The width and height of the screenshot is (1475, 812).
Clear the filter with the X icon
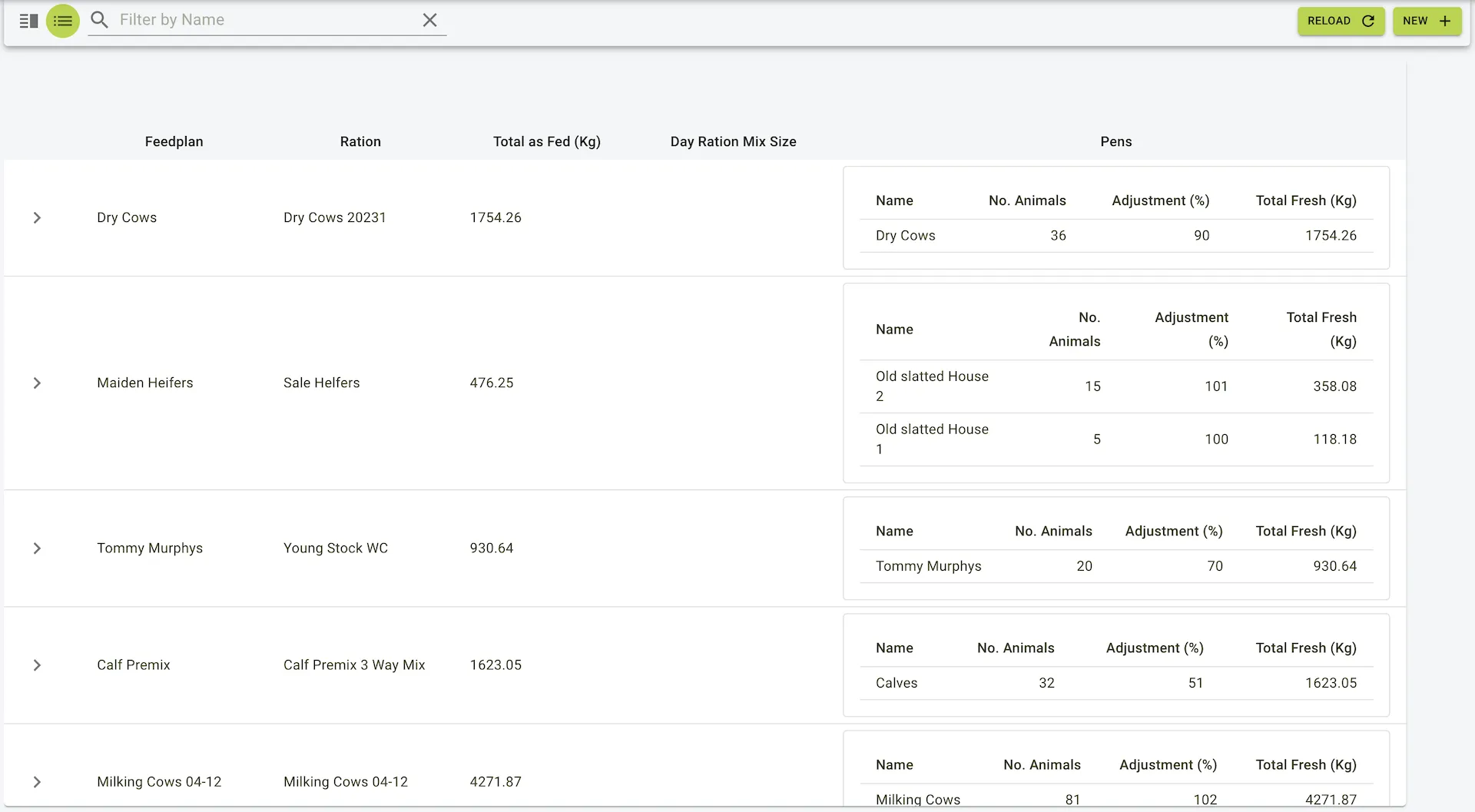[429, 20]
